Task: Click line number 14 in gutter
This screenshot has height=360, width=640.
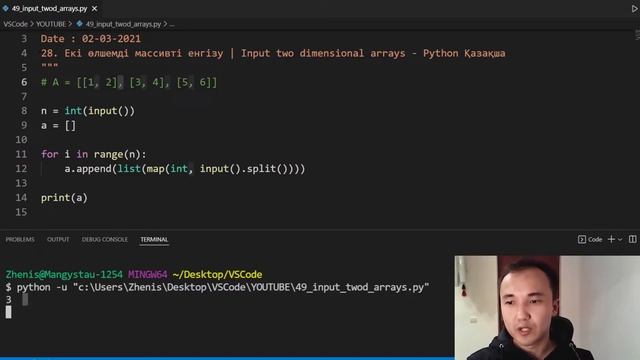Action: [21, 198]
